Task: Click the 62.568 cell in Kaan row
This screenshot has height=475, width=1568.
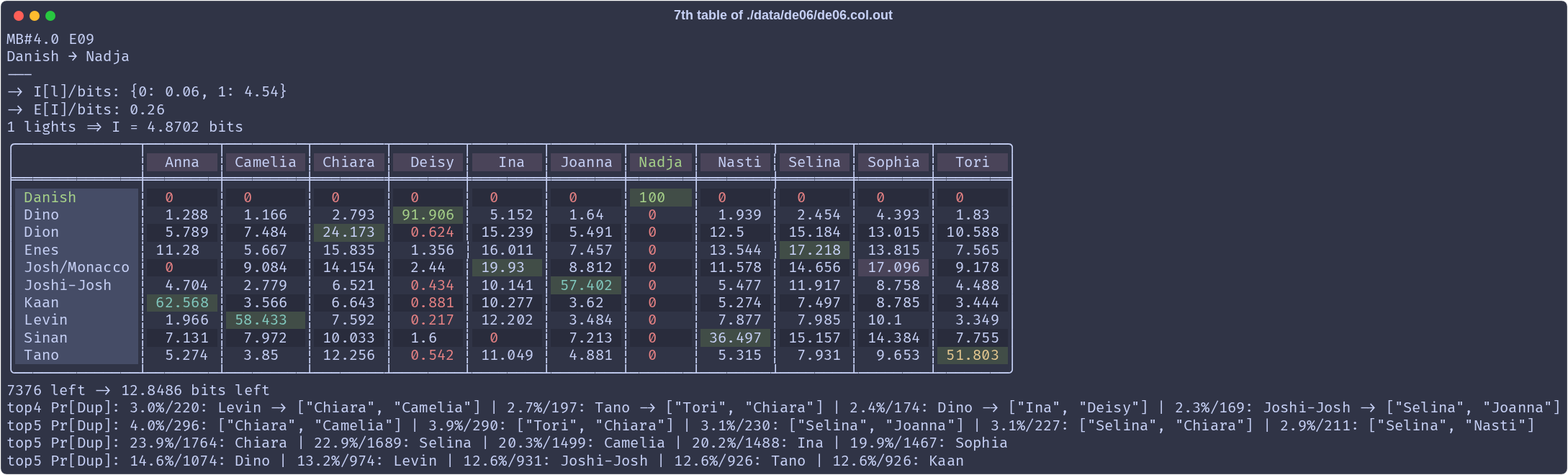Action: pos(182,303)
